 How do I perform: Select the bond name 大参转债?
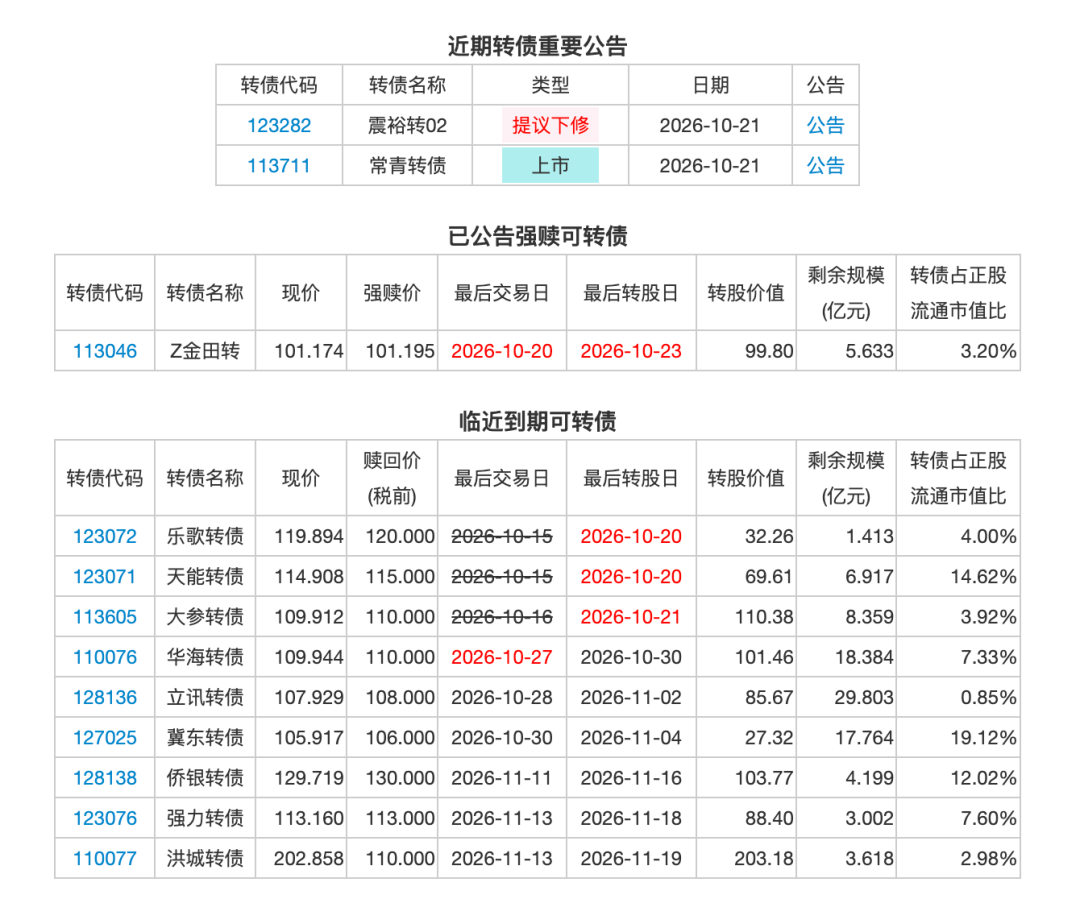click(x=205, y=617)
